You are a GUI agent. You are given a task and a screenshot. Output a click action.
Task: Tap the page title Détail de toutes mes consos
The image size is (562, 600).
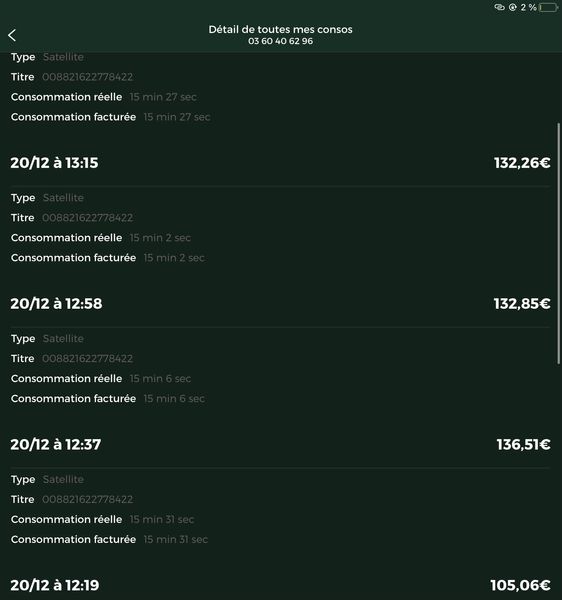click(280, 29)
